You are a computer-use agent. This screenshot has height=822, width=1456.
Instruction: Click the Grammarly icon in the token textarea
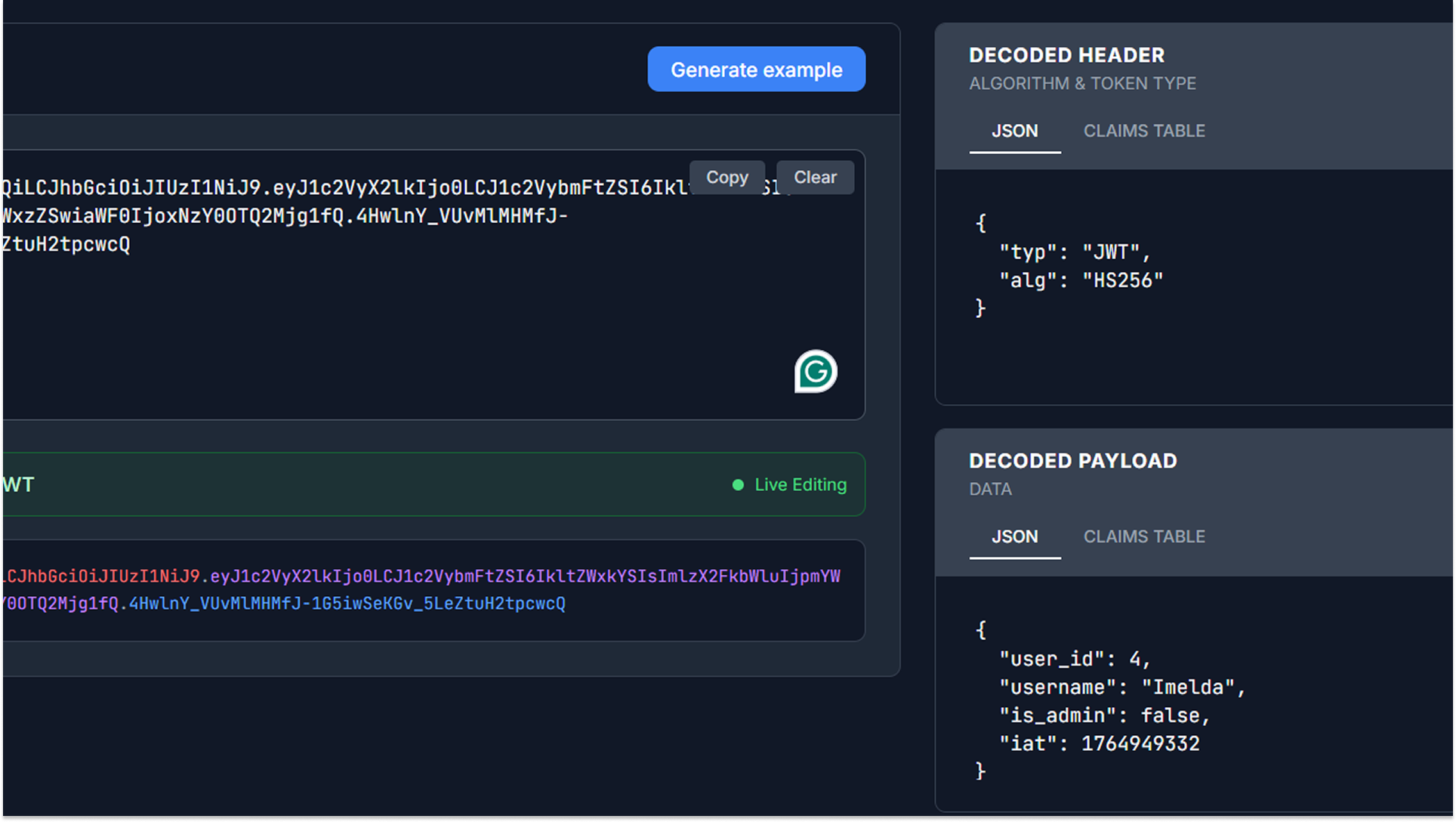[x=816, y=371]
